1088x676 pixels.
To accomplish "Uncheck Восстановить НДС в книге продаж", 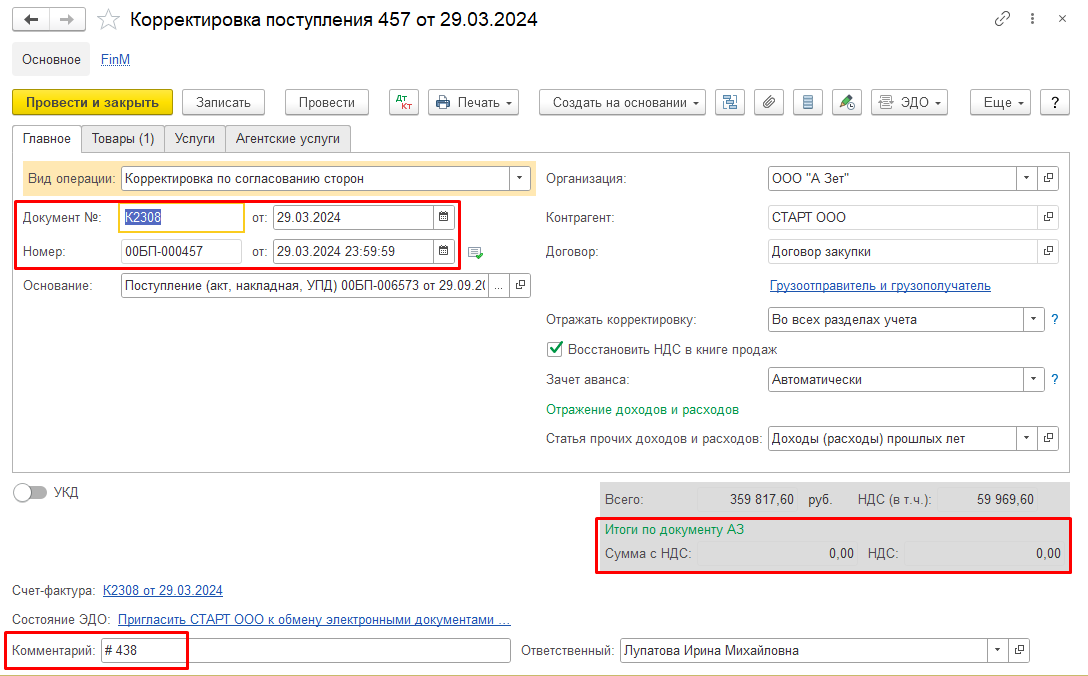I will 555,349.
